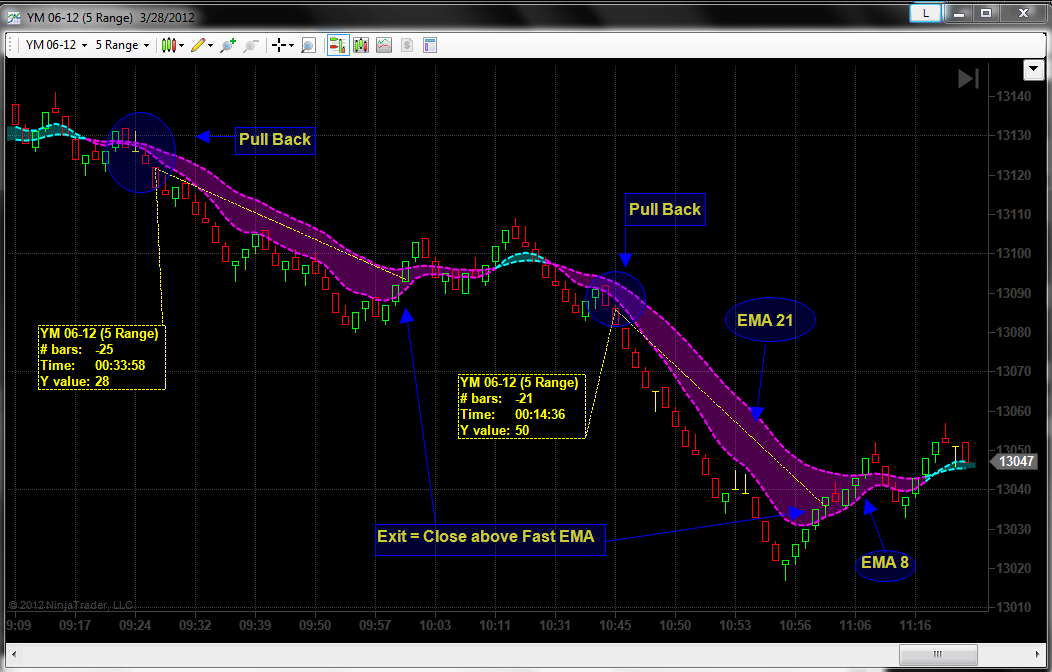Viewport: 1052px width, 672px height.
Task: Click the zoom out magnifier icon
Action: (x=251, y=45)
